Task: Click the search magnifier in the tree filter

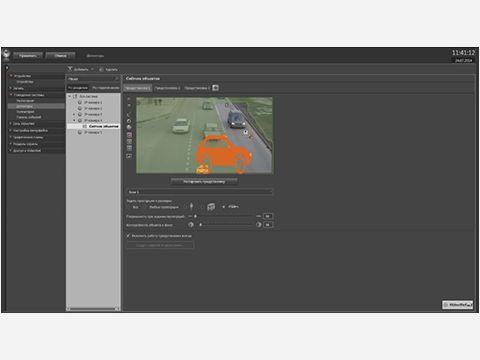Action: click(x=117, y=79)
